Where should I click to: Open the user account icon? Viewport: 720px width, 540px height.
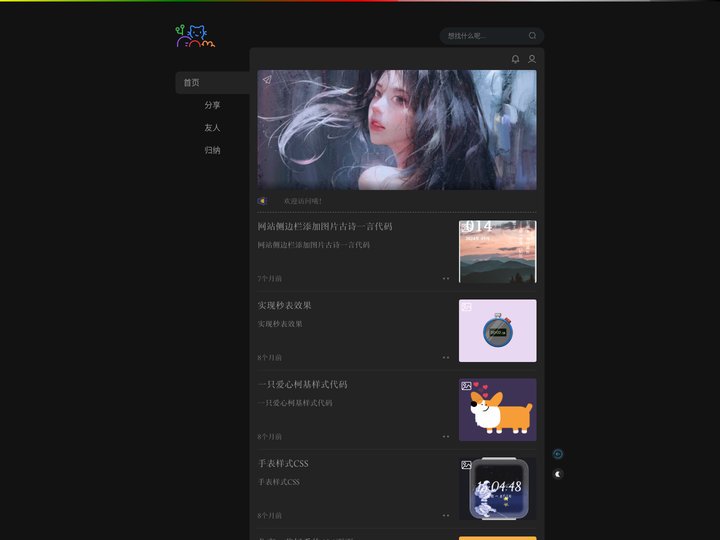pyautogui.click(x=532, y=59)
